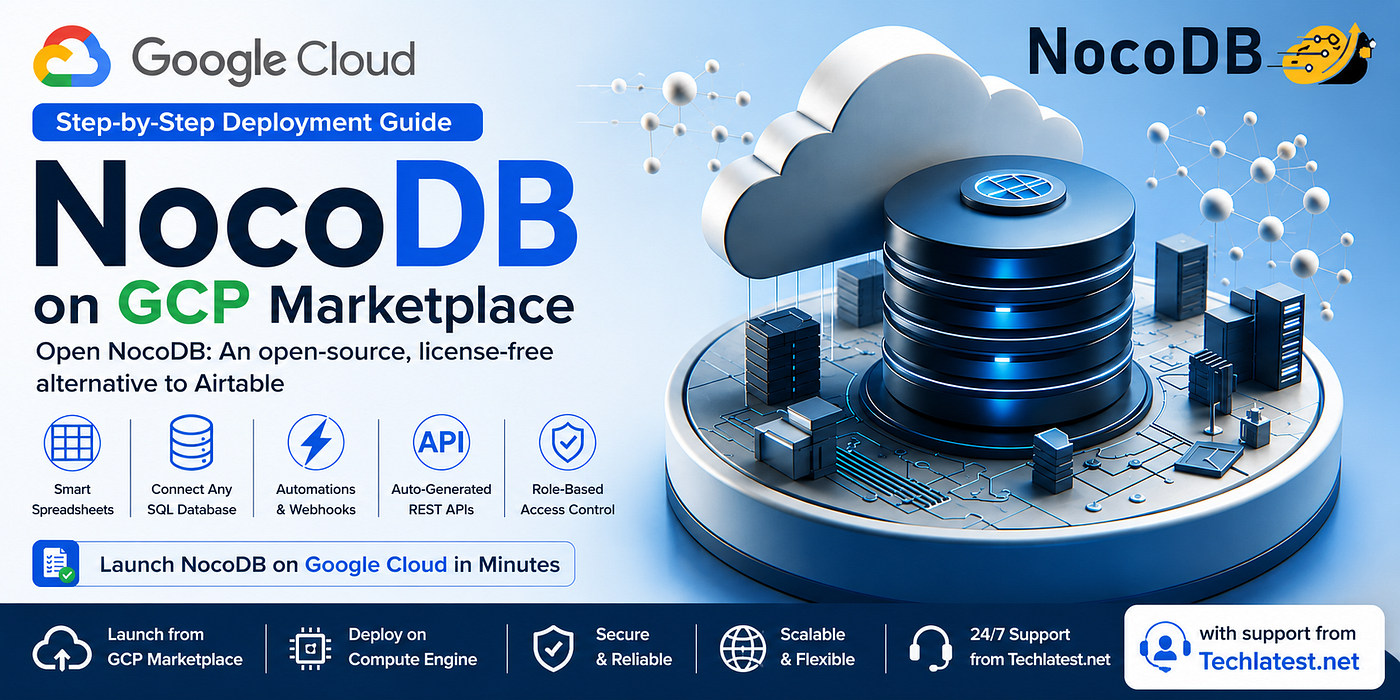Click the Techlatest support agent icon
Image resolution: width=1400 pixels, height=700 pixels.
tap(1164, 648)
